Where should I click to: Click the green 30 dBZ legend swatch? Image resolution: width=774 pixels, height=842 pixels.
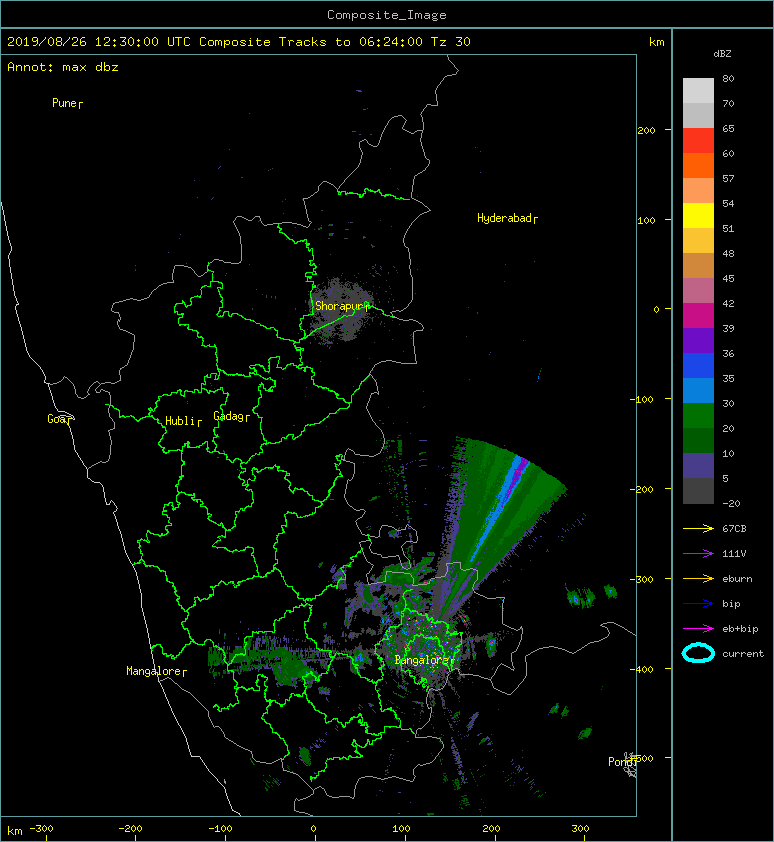coord(698,415)
